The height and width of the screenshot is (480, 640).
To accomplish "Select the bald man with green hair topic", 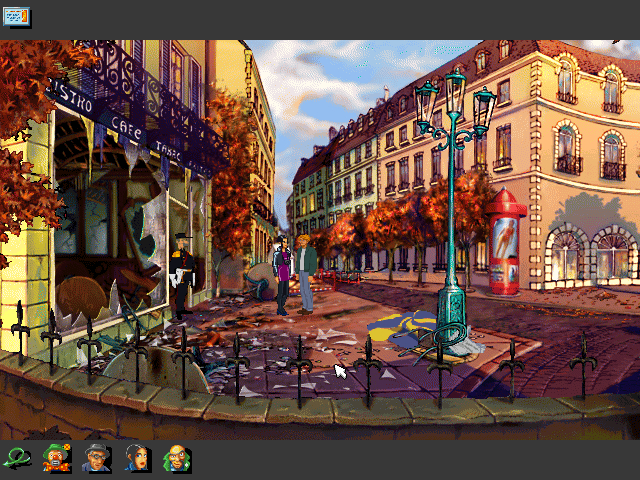I will [177, 458].
